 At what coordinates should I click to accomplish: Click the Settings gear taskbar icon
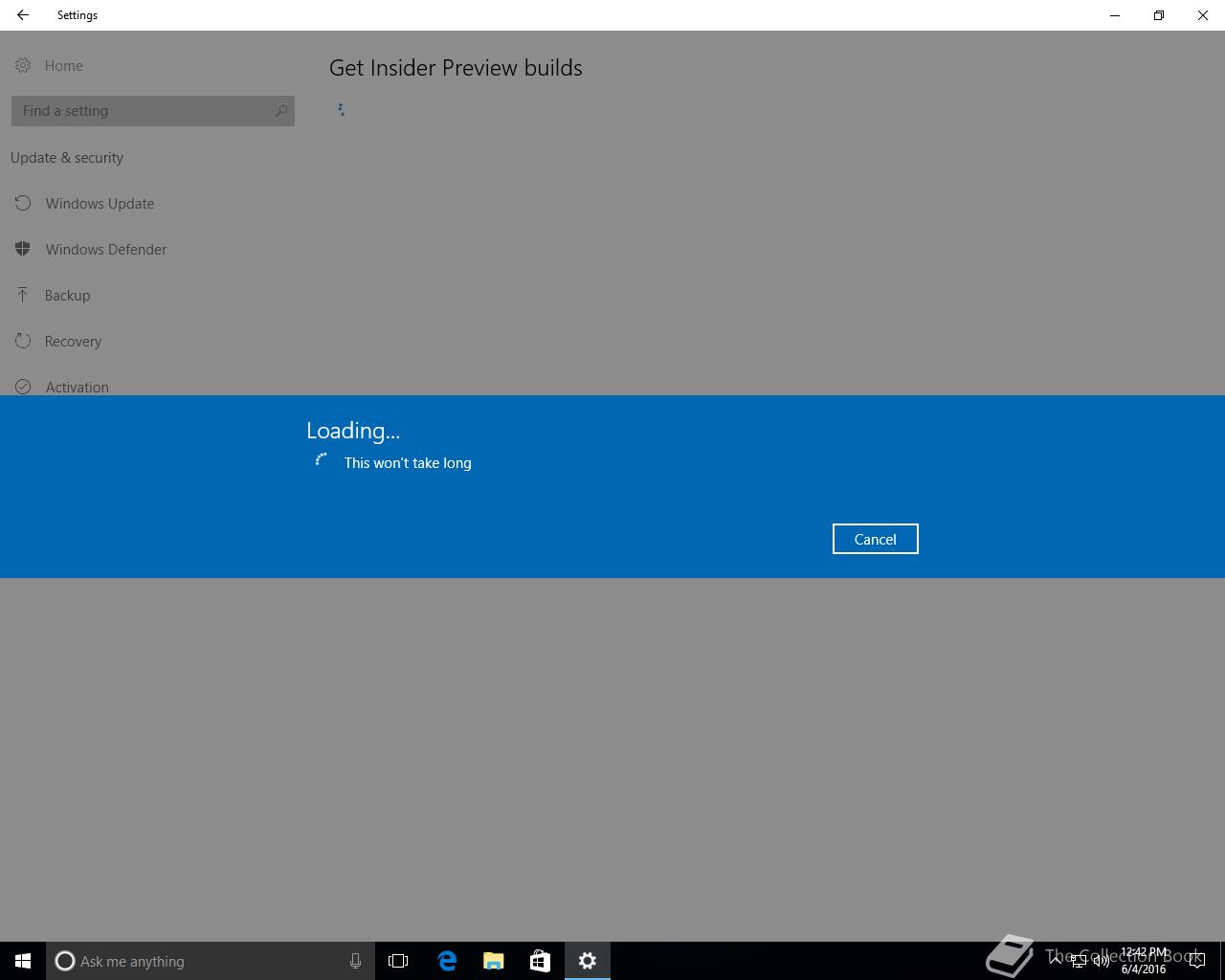pyautogui.click(x=588, y=961)
